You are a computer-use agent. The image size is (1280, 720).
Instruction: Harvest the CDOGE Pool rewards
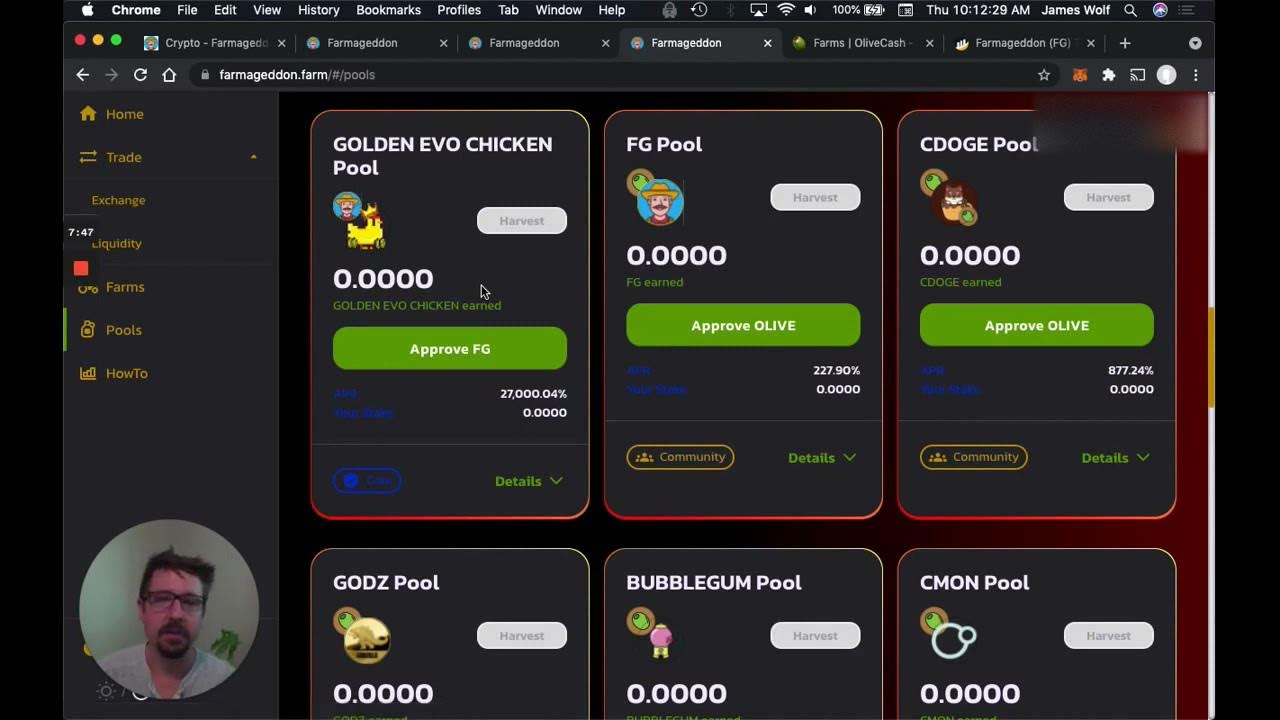[x=1108, y=197]
